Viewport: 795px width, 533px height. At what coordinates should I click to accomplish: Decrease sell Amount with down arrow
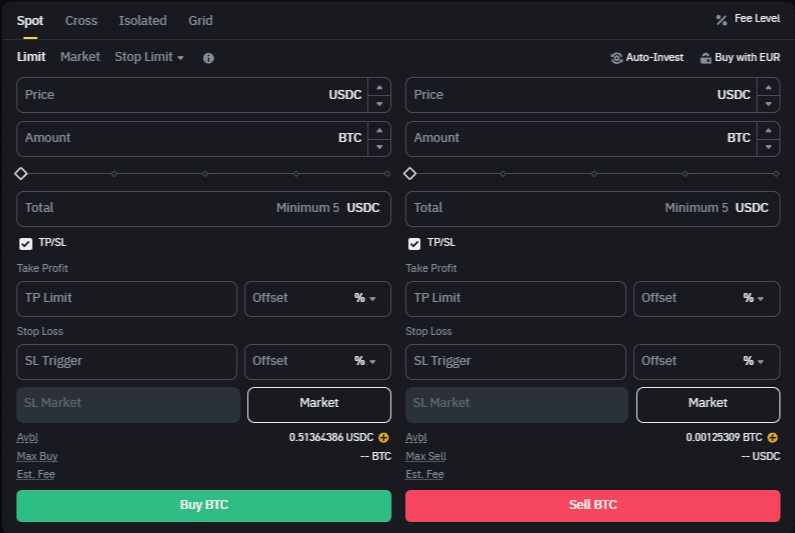pos(768,148)
